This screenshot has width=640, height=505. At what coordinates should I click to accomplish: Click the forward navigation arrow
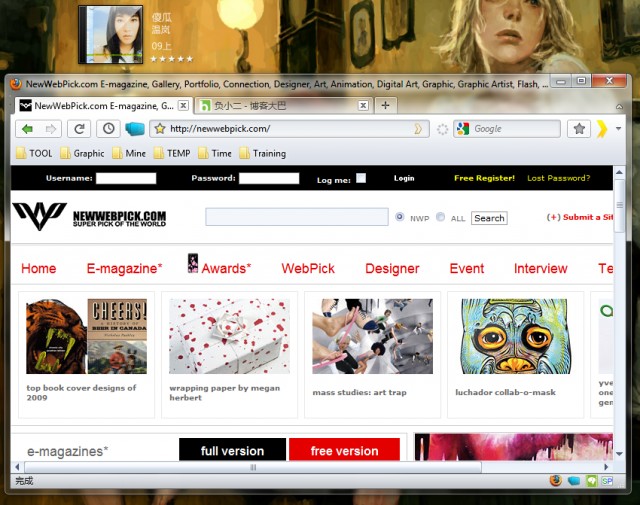tap(51, 129)
